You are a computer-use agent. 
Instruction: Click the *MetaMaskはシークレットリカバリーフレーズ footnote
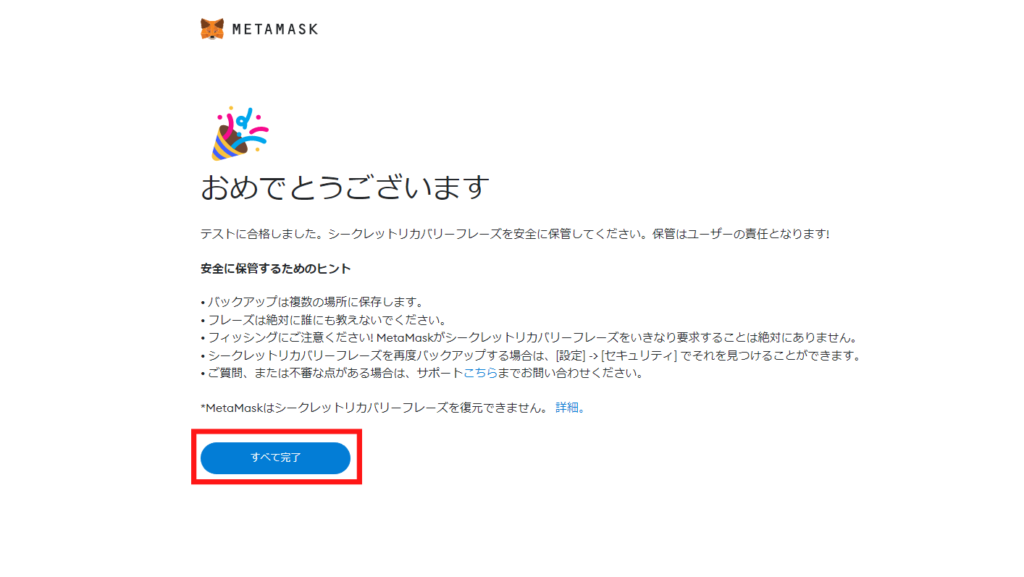(373, 408)
